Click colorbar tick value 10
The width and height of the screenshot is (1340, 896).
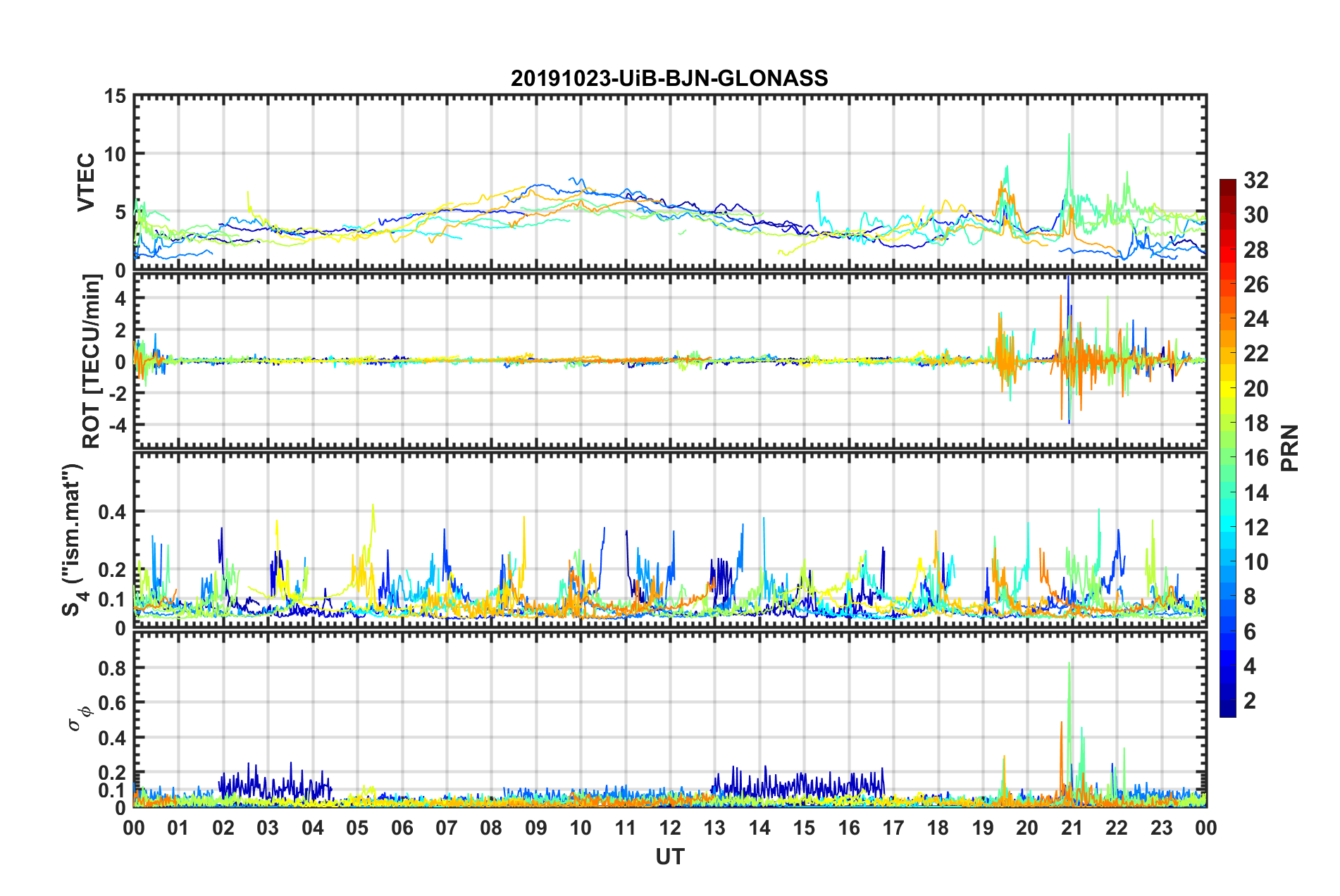pos(1256,562)
